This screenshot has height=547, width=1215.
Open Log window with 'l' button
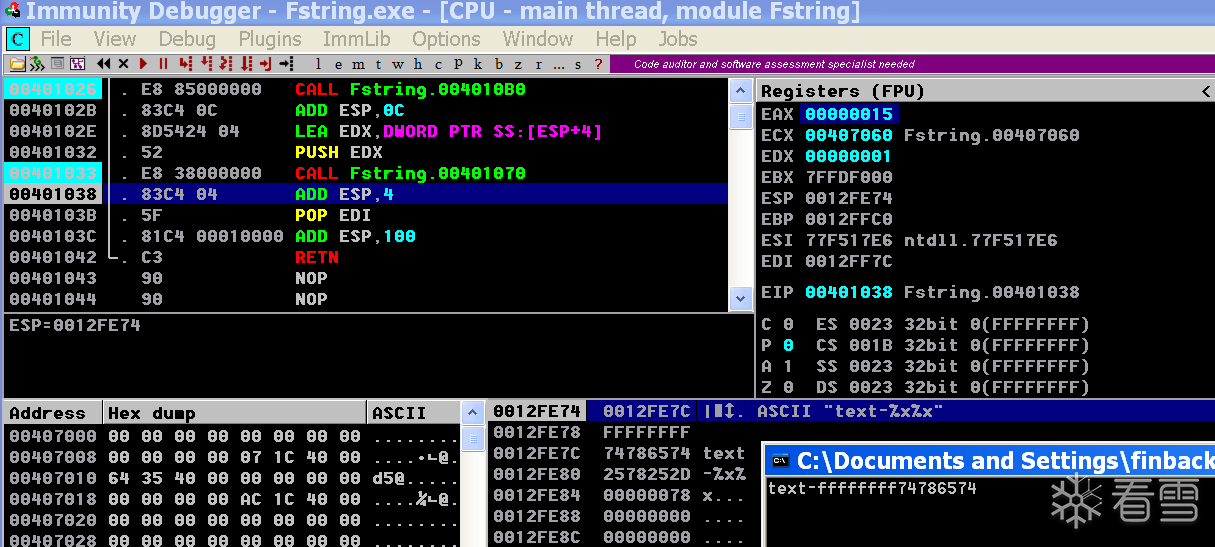pyautogui.click(x=318, y=64)
